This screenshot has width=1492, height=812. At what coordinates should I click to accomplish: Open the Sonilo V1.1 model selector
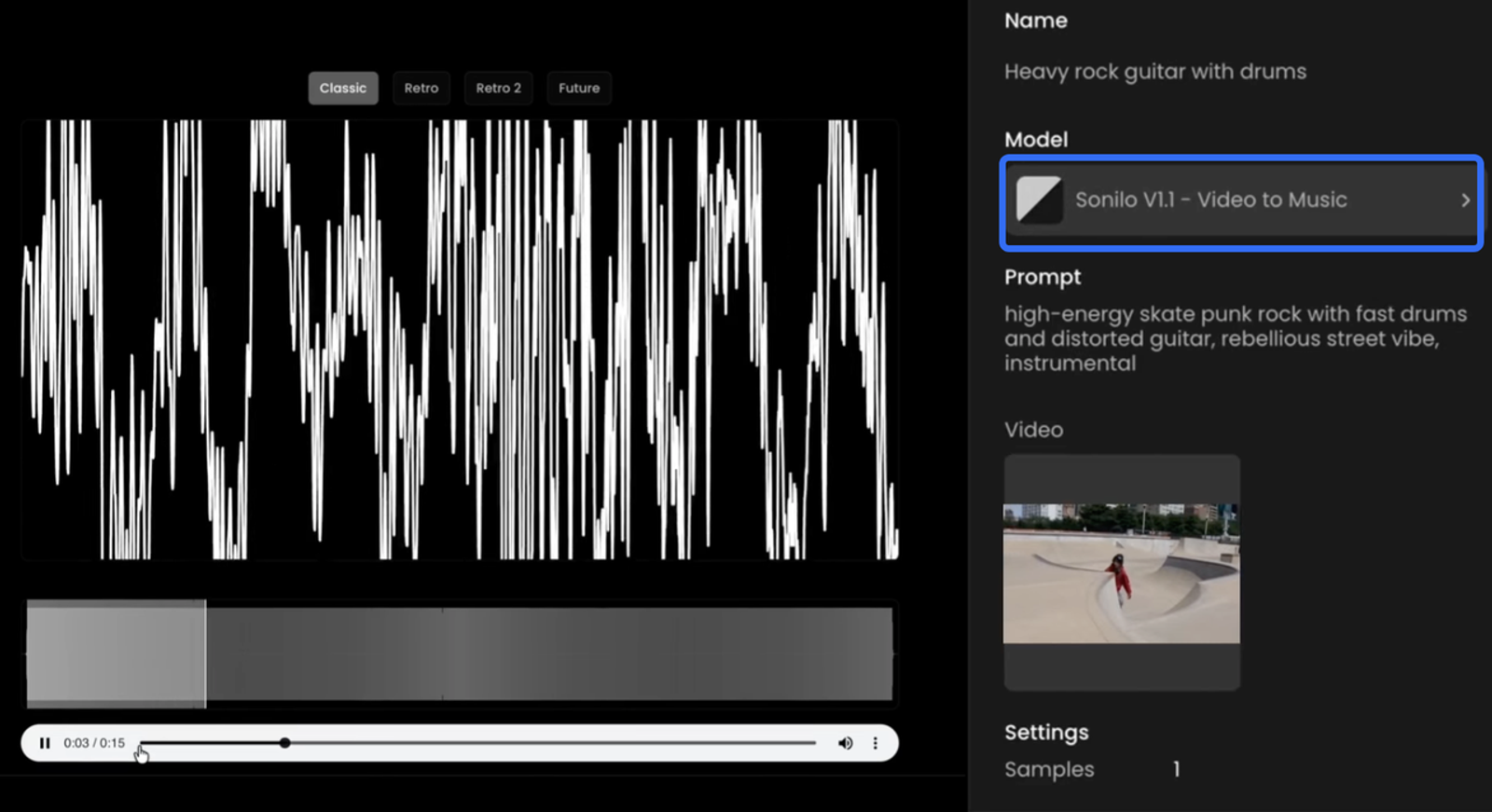click(x=1241, y=200)
